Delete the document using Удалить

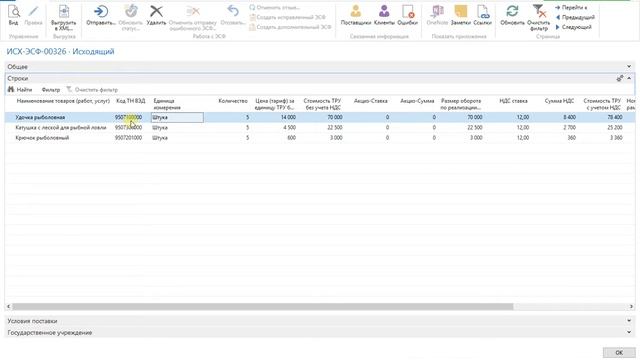[156, 15]
